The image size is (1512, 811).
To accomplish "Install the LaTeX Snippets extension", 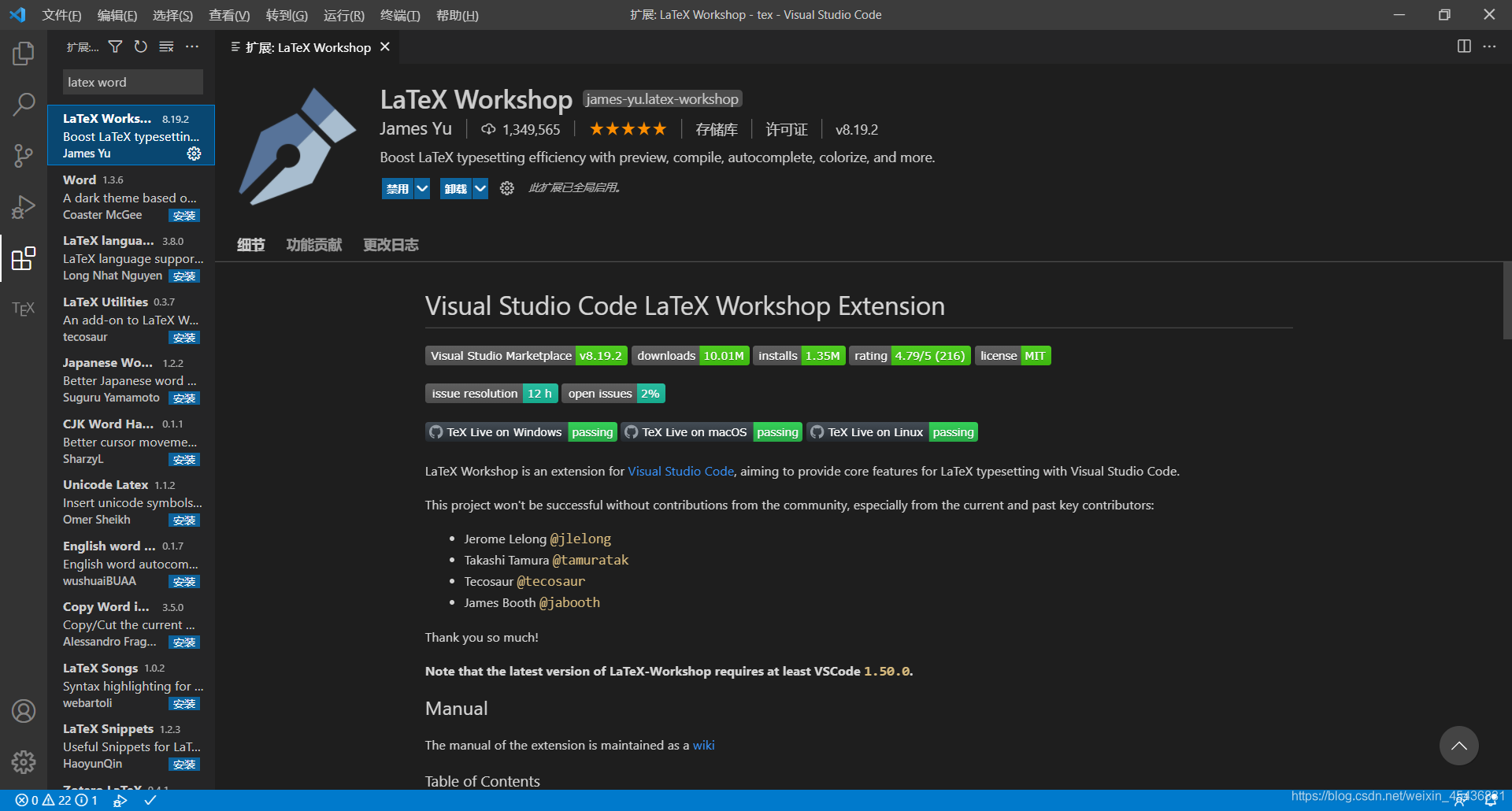I will point(184,765).
